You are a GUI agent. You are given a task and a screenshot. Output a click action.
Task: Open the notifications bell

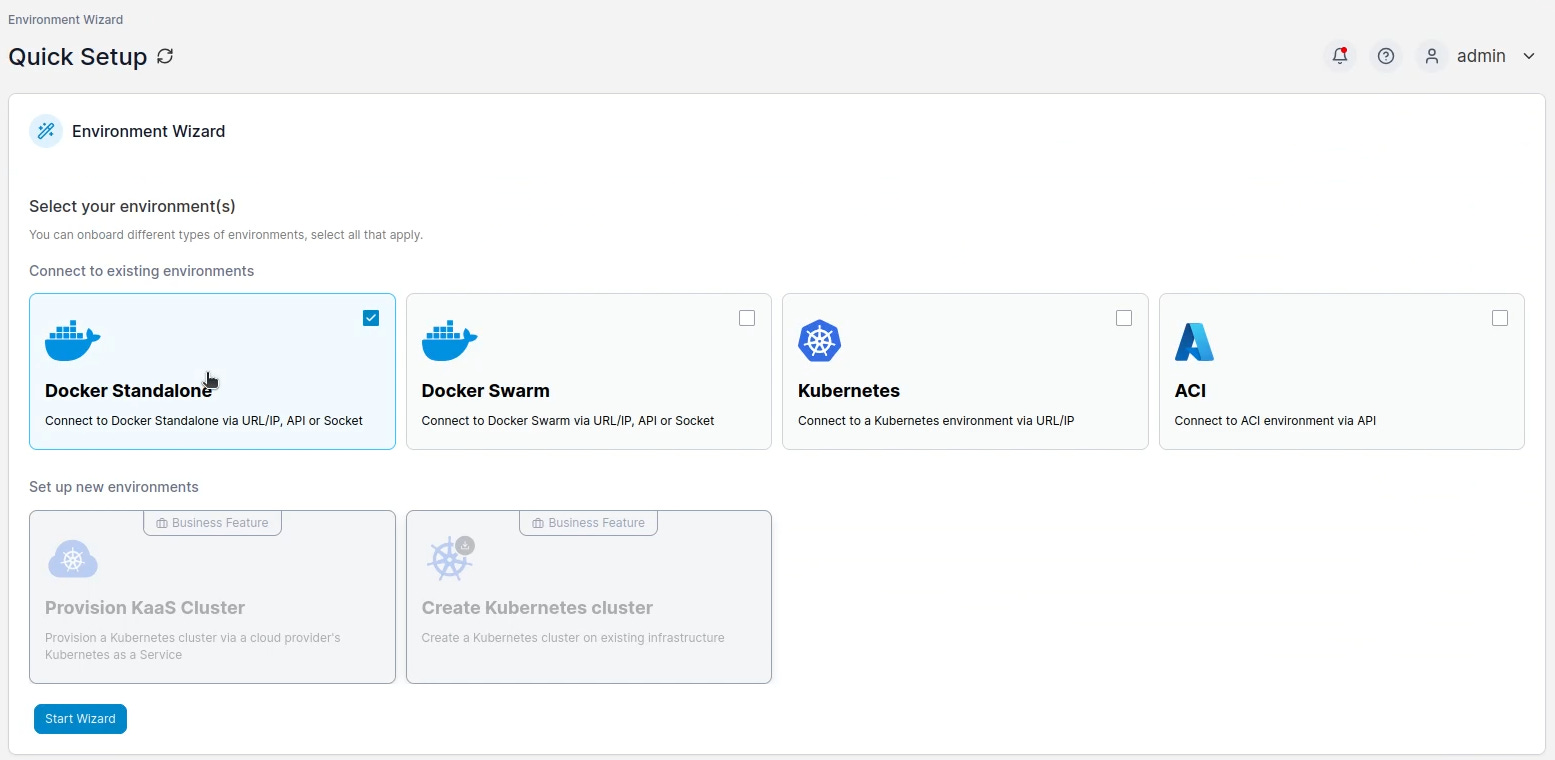1340,56
